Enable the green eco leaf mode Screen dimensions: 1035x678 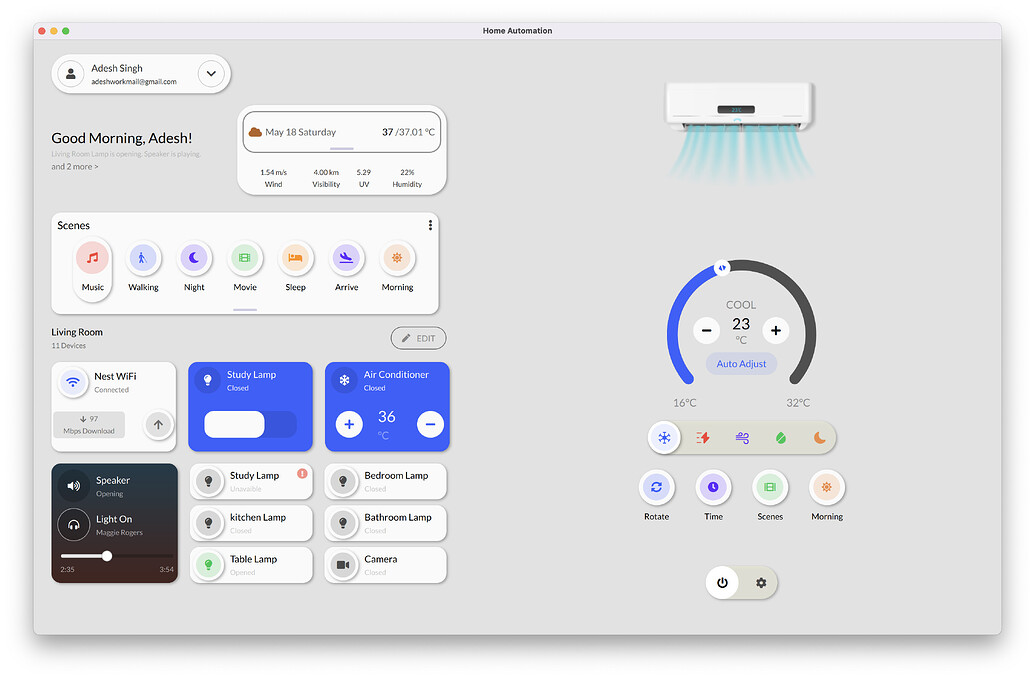[x=781, y=437]
